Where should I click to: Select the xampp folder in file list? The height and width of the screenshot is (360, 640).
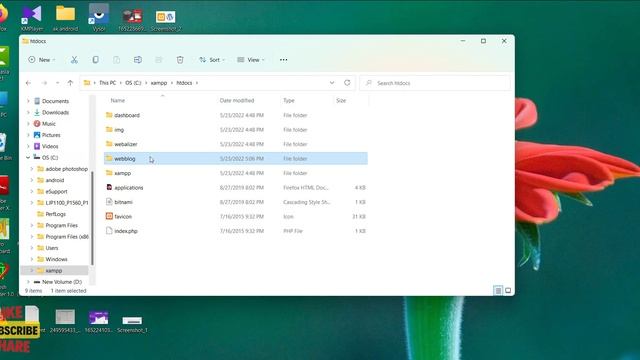236,173
